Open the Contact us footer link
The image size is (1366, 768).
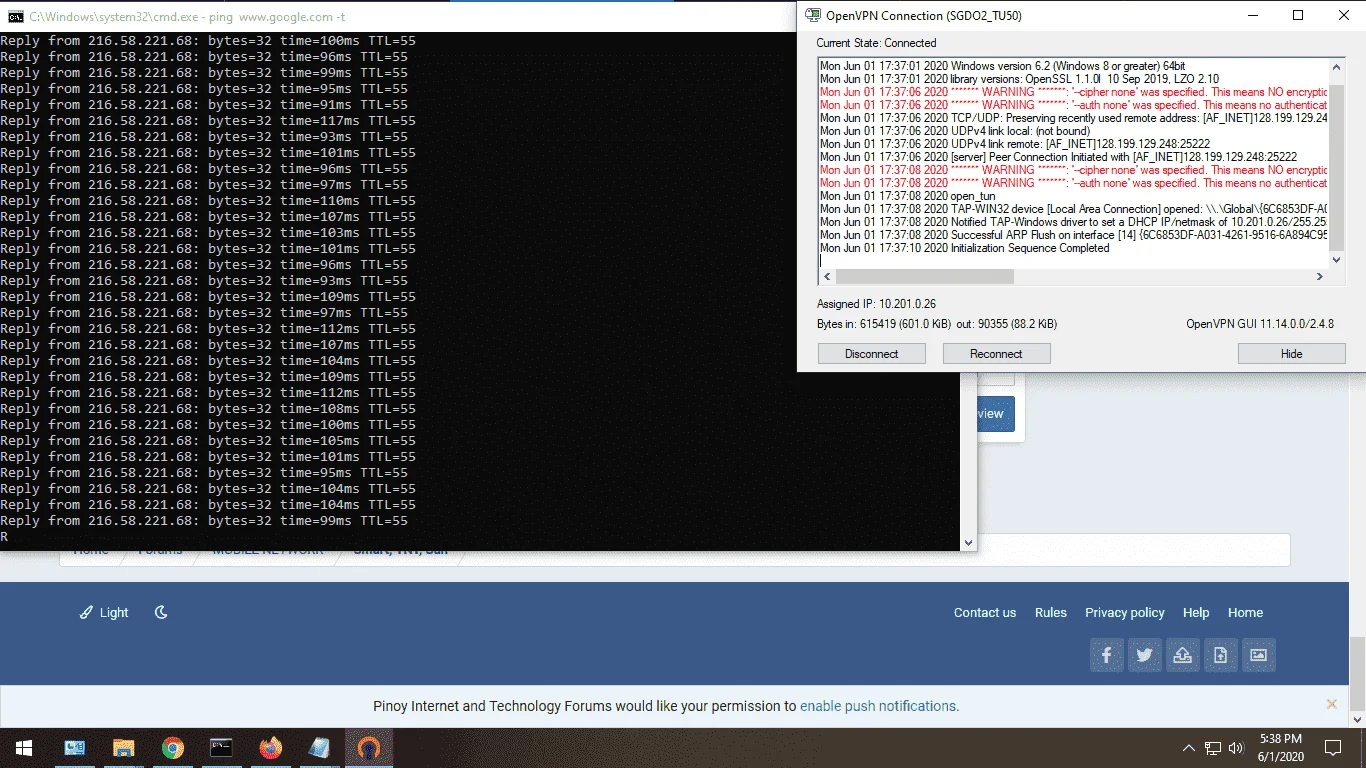click(985, 612)
